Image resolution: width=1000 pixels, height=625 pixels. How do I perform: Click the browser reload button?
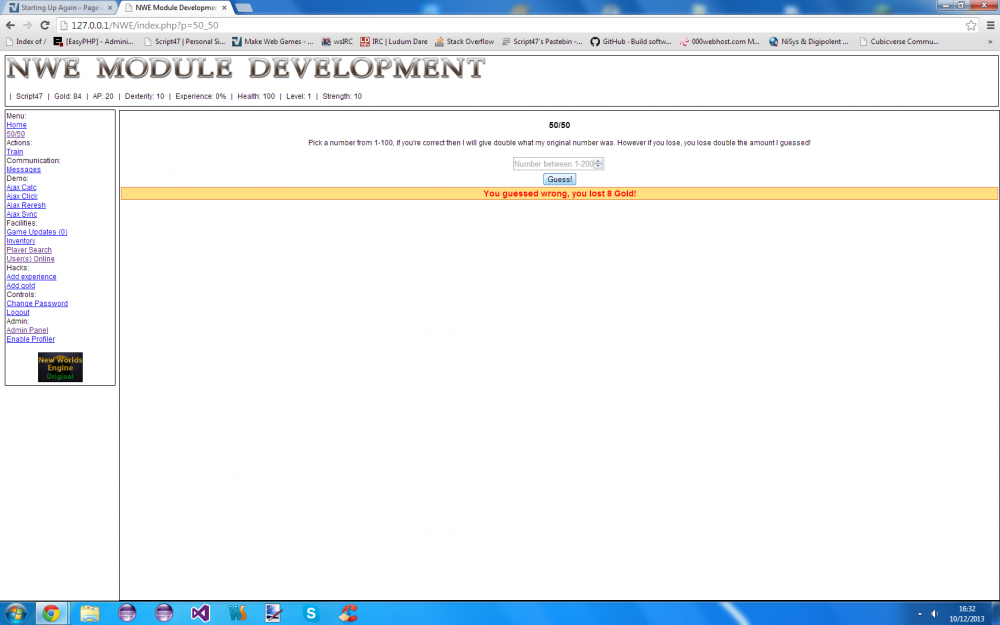tap(43, 25)
